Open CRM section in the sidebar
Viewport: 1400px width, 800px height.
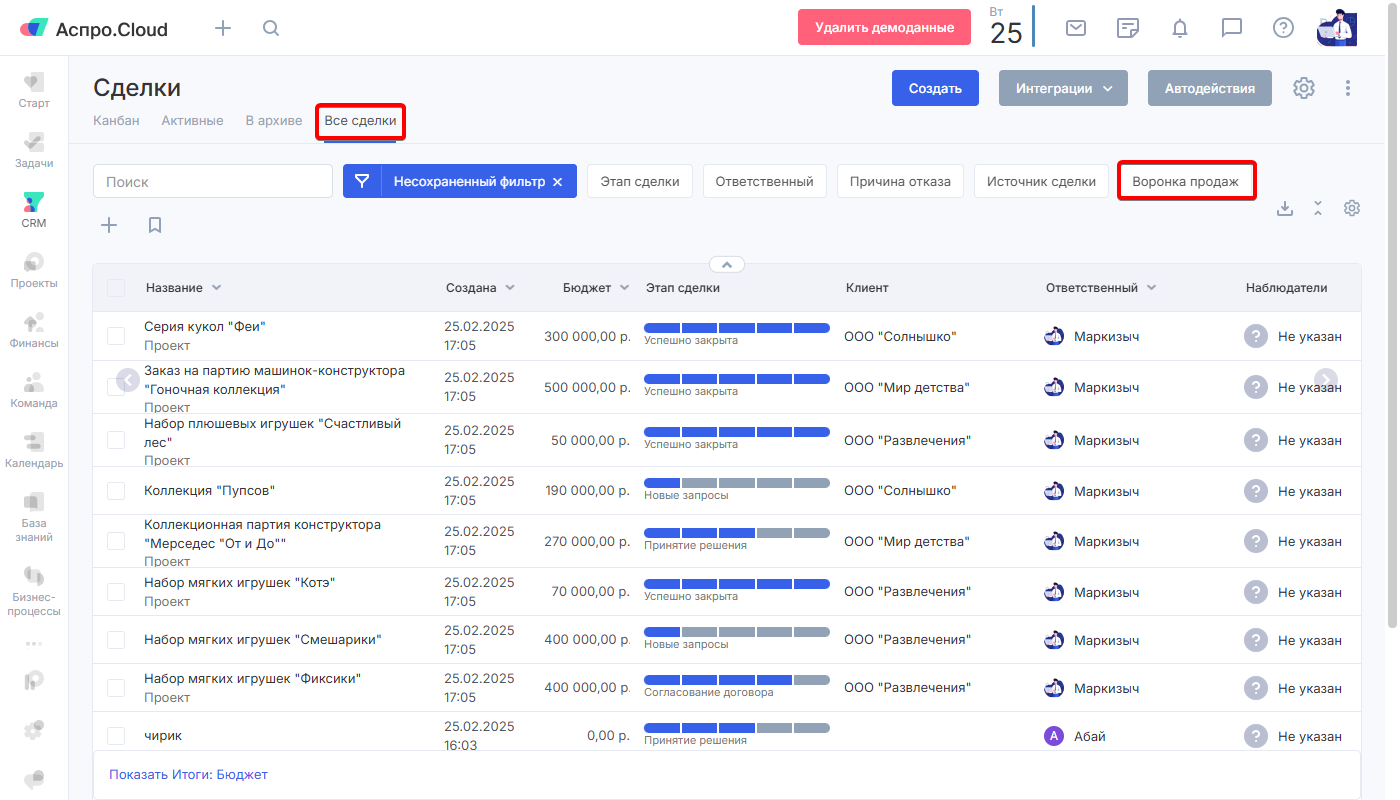[x=34, y=210]
